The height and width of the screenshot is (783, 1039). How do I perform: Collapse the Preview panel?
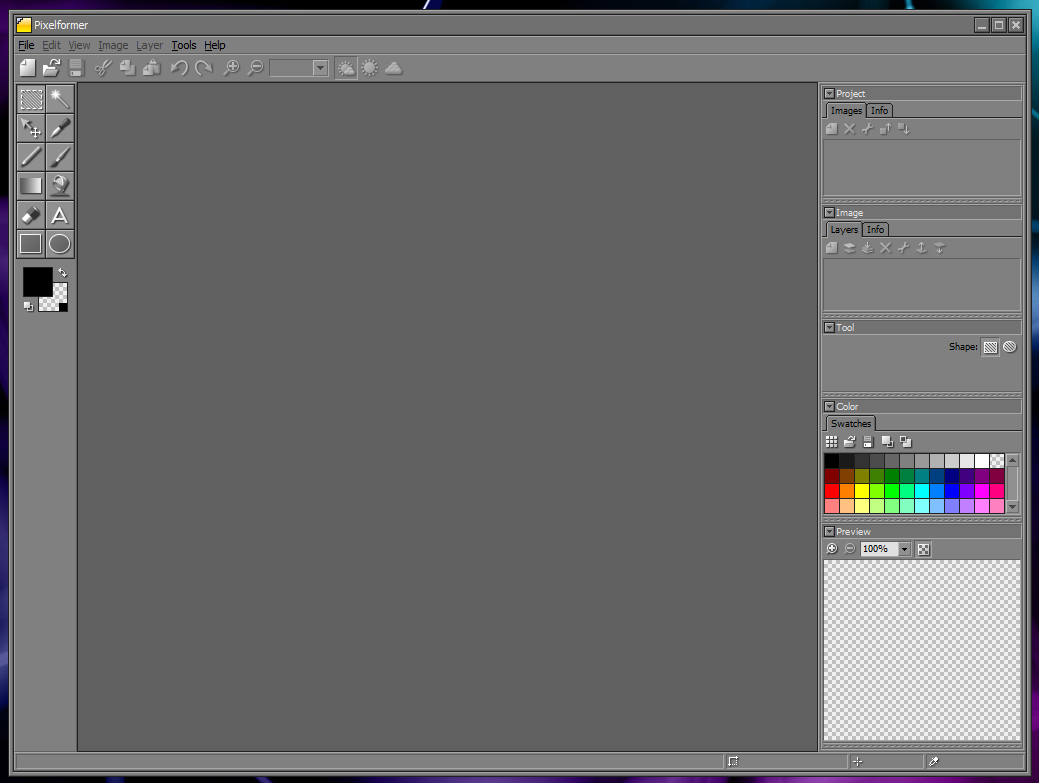tap(829, 532)
